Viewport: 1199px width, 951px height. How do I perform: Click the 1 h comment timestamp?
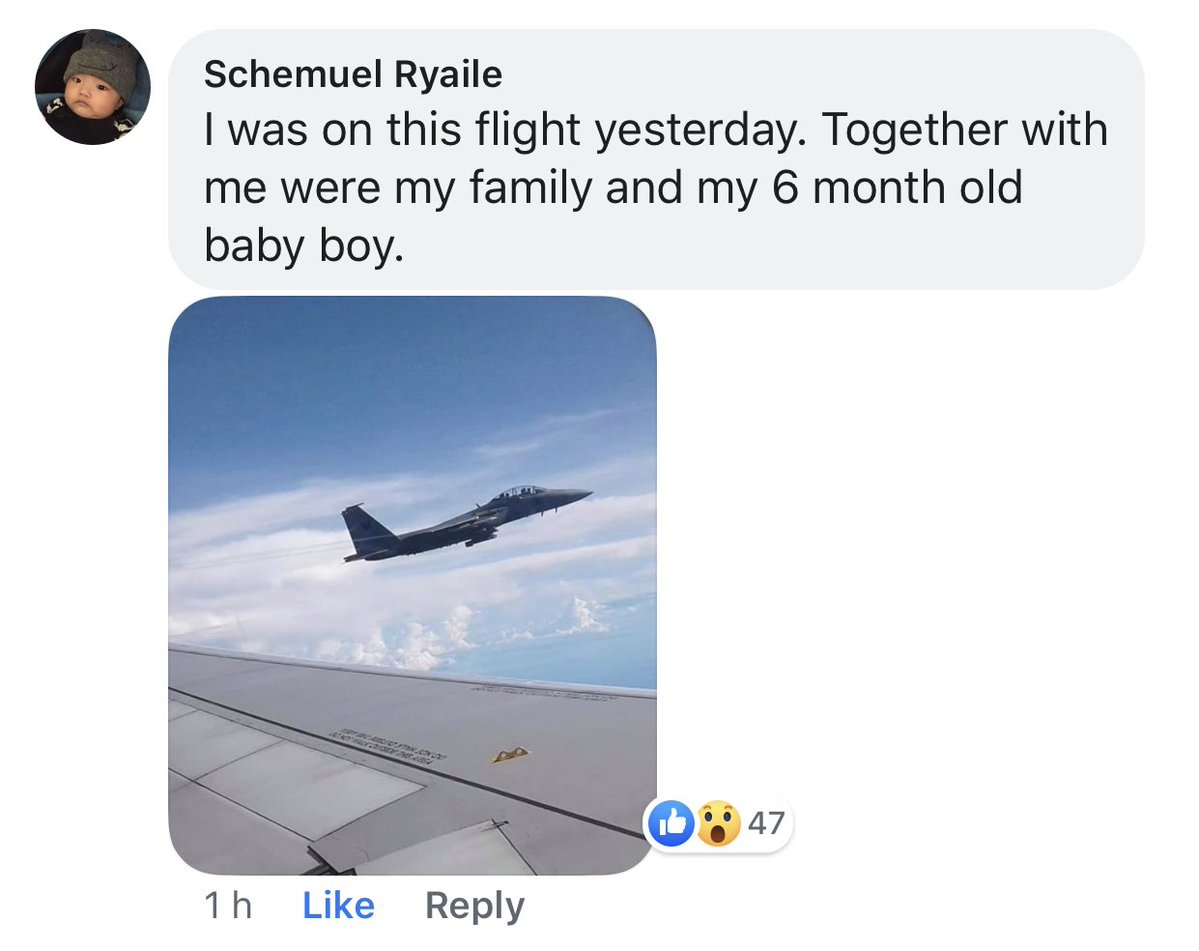pyautogui.click(x=227, y=906)
